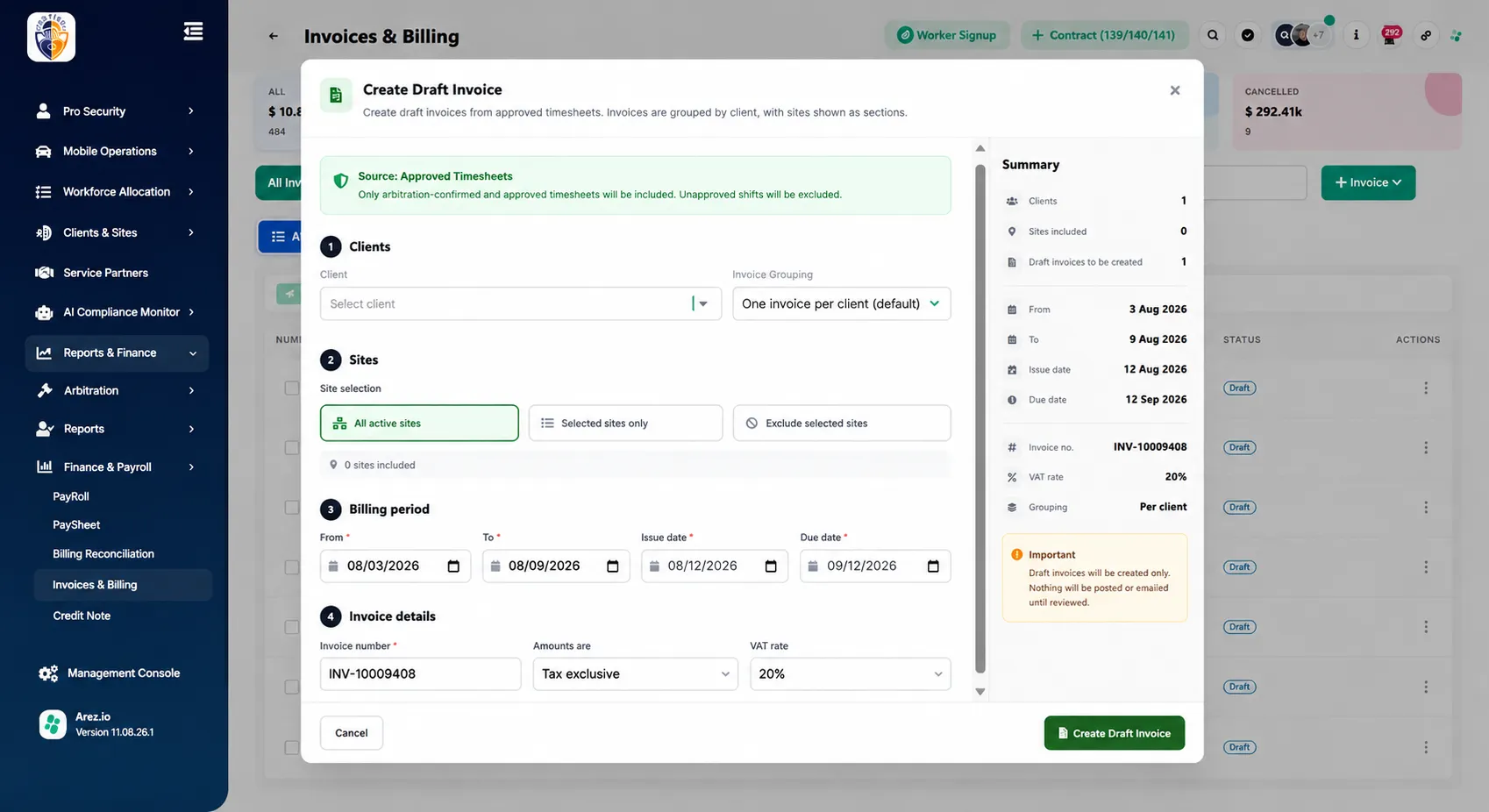
Task: Click the sidebar collapse hamburger icon
Action: [193, 32]
